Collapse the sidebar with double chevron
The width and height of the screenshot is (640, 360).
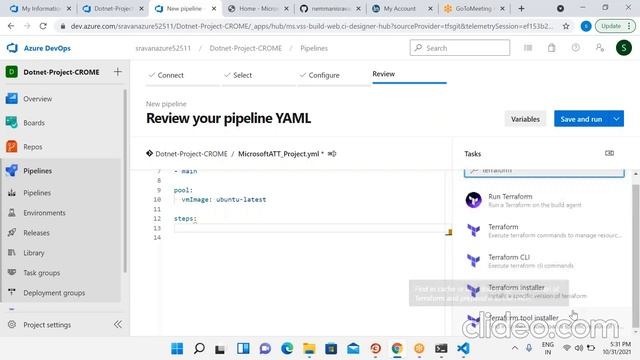[118, 324]
